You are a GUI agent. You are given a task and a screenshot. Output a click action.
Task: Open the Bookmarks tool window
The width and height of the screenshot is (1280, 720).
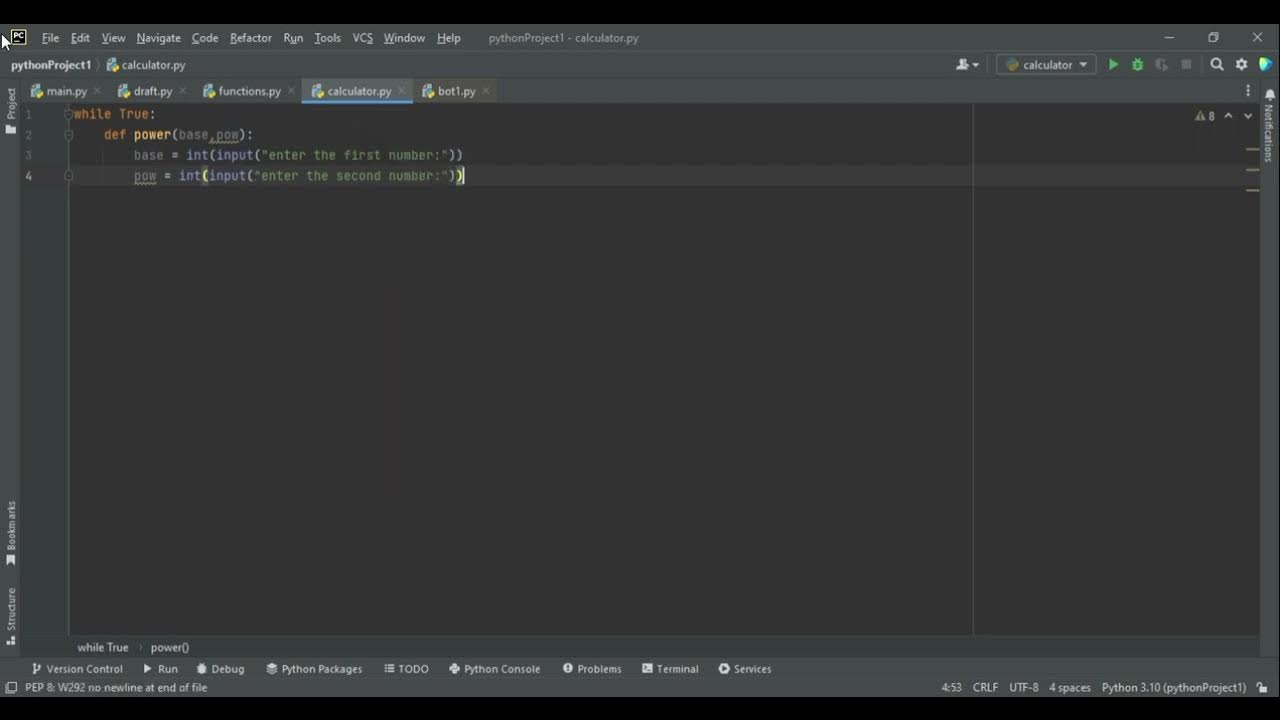pos(11,533)
